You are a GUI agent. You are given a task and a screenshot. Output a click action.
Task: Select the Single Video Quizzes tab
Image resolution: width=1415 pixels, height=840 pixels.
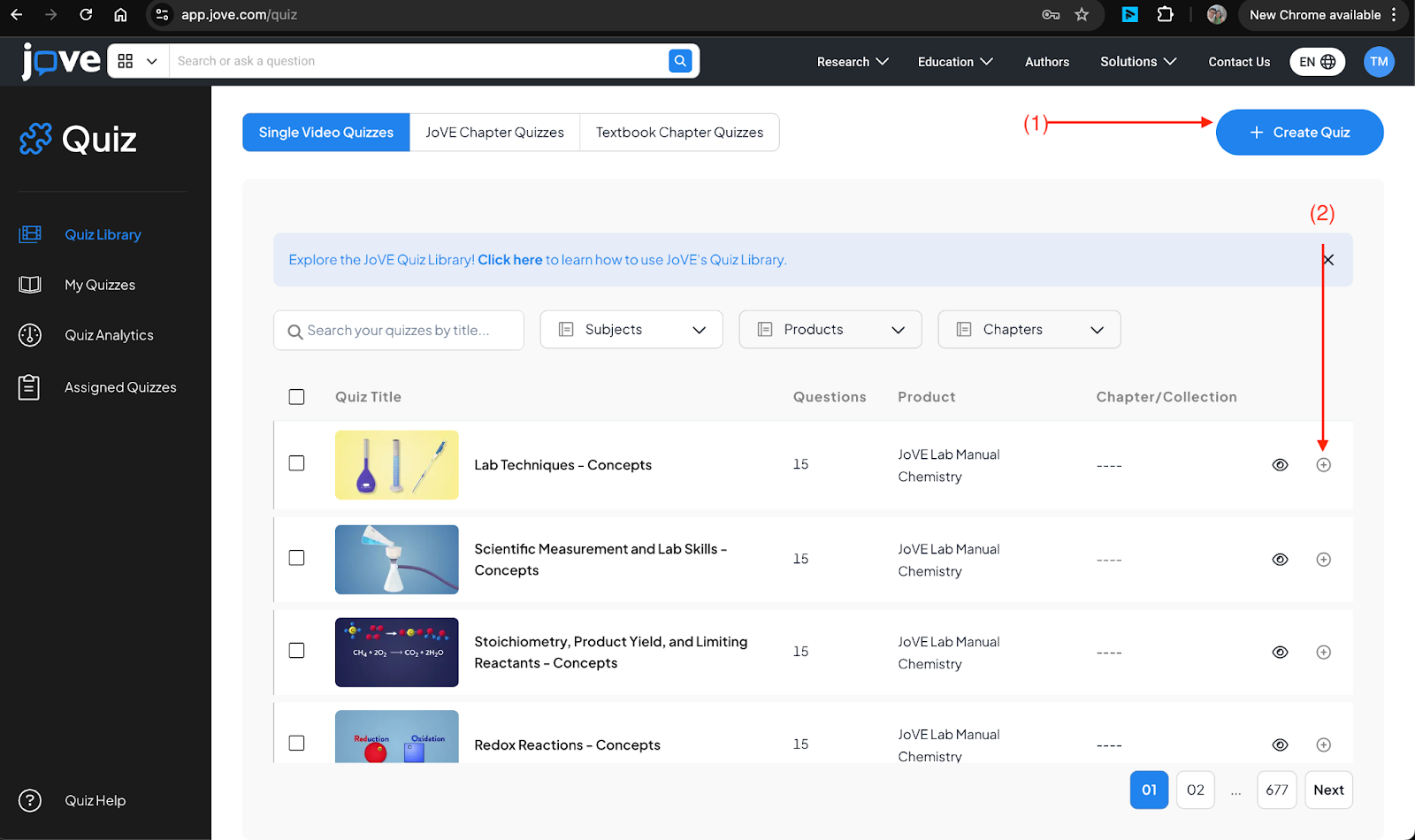(x=326, y=133)
